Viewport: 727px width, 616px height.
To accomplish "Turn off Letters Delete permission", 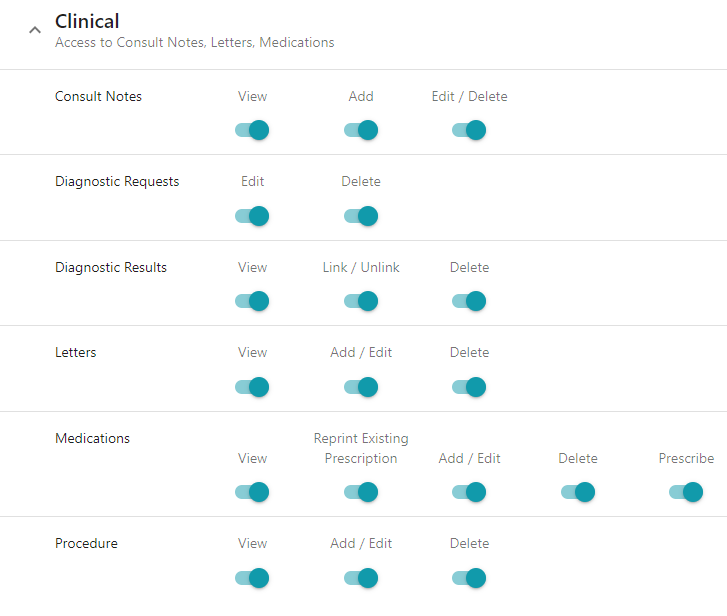I will [469, 387].
